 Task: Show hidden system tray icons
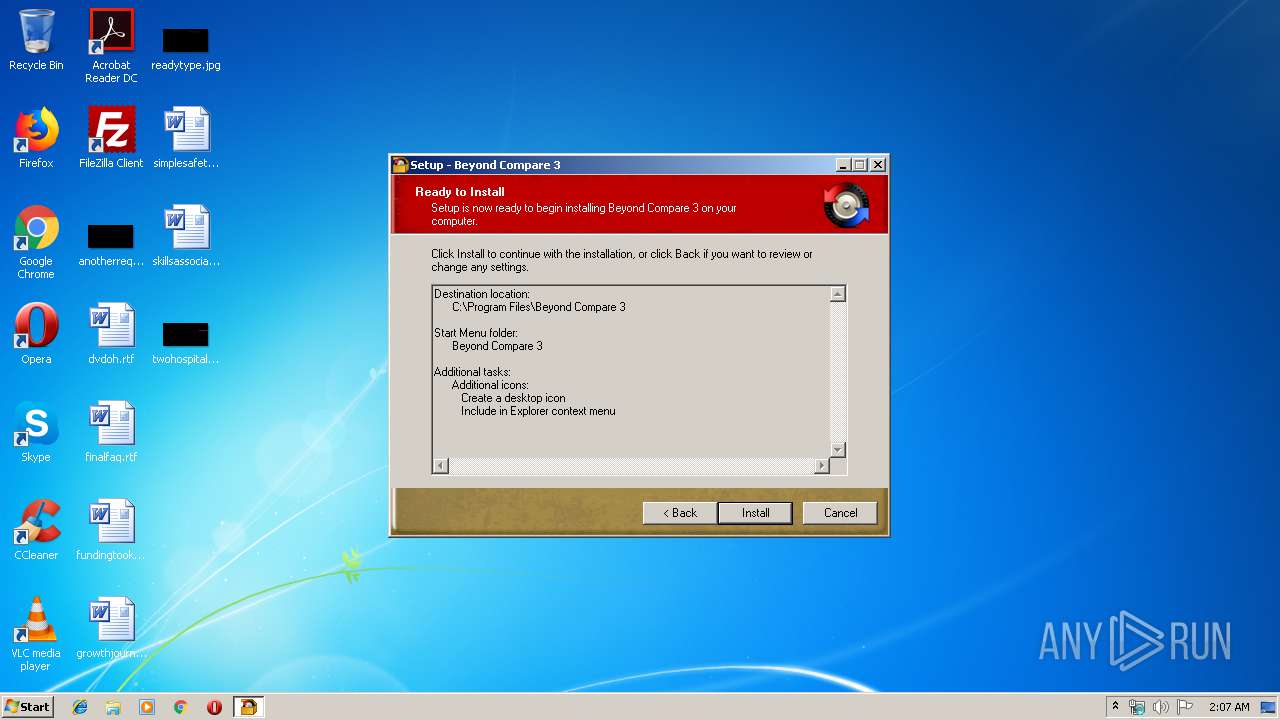pyautogui.click(x=1115, y=707)
